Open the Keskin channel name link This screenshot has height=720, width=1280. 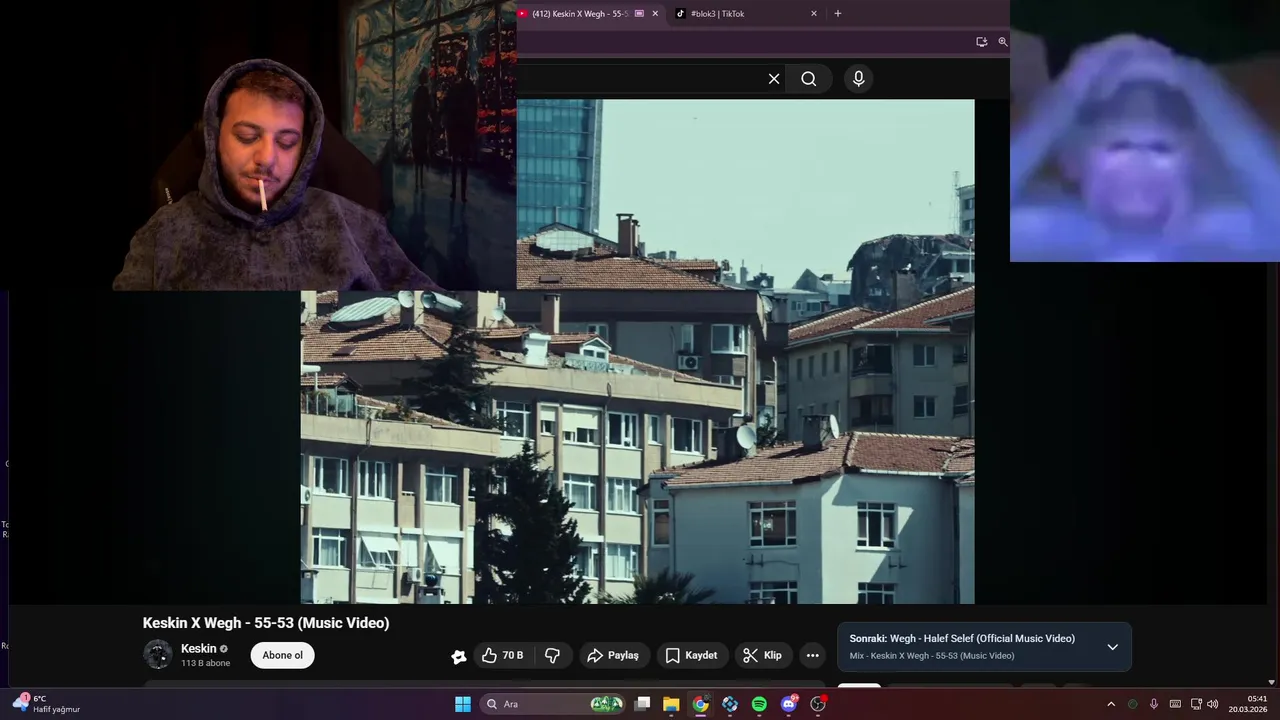(198, 649)
